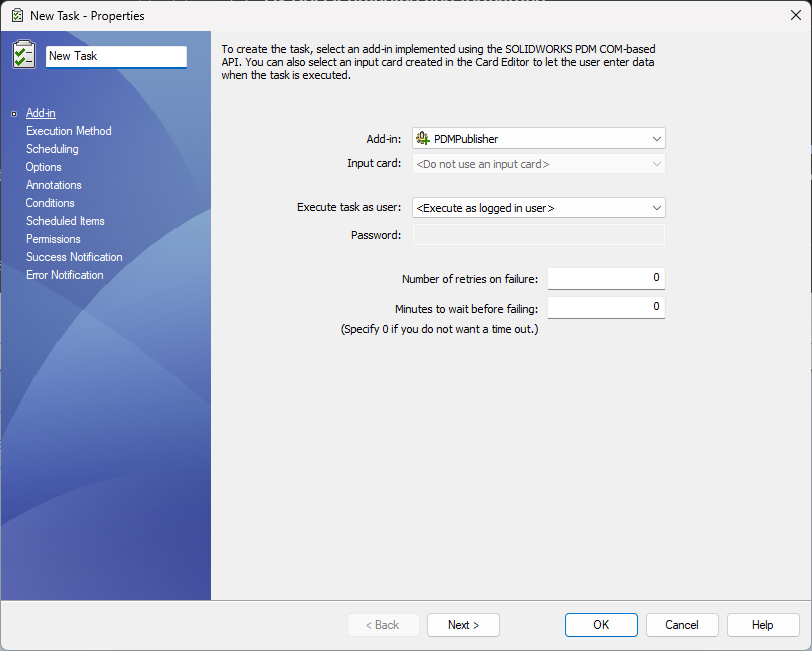Click the 'Execute task as user:' label
Screen dimensions: 812x651
coord(349,207)
